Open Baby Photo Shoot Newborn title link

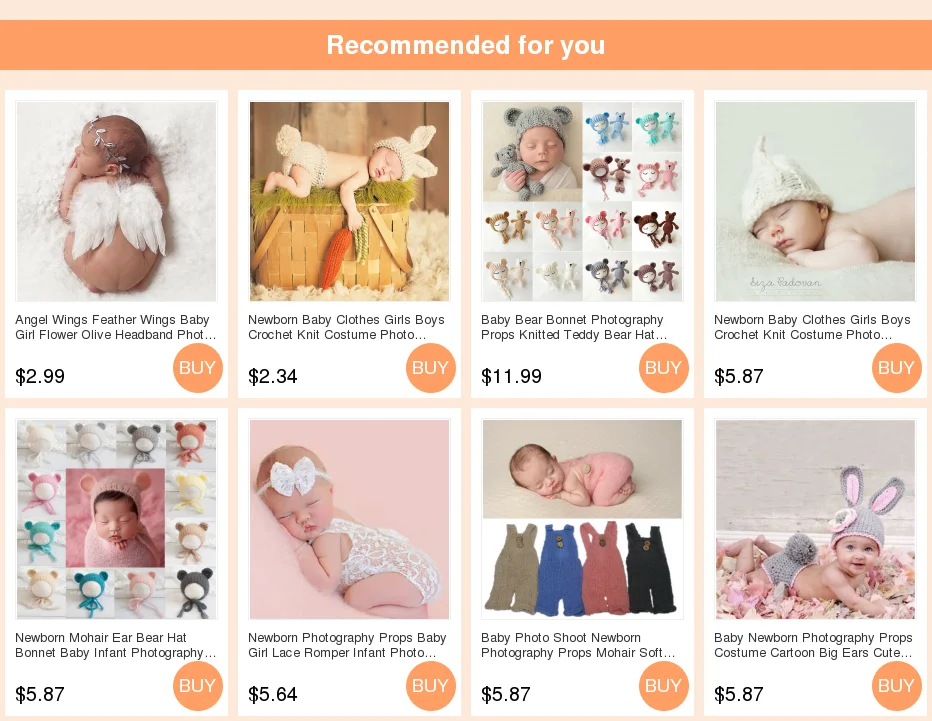pyautogui.click(x=578, y=646)
